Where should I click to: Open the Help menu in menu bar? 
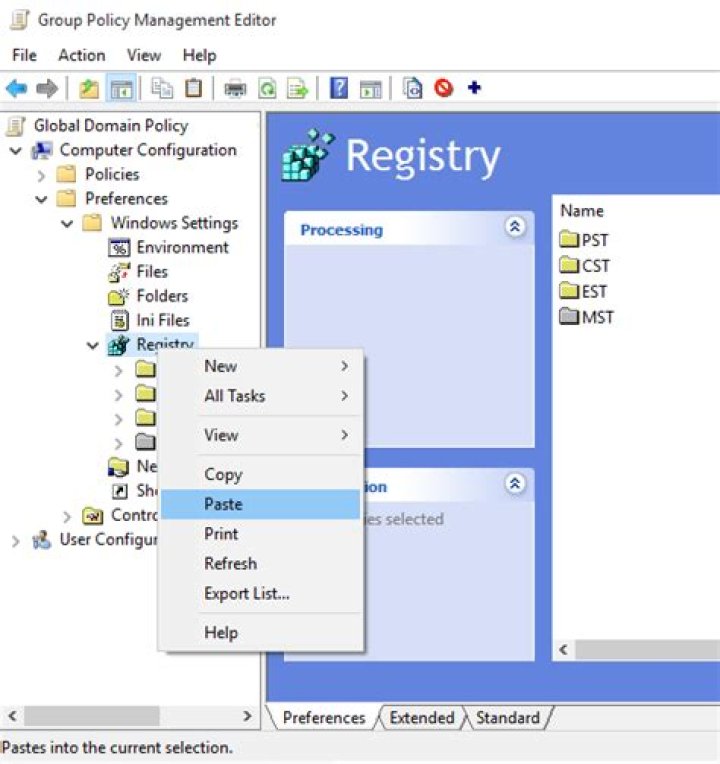(x=199, y=55)
